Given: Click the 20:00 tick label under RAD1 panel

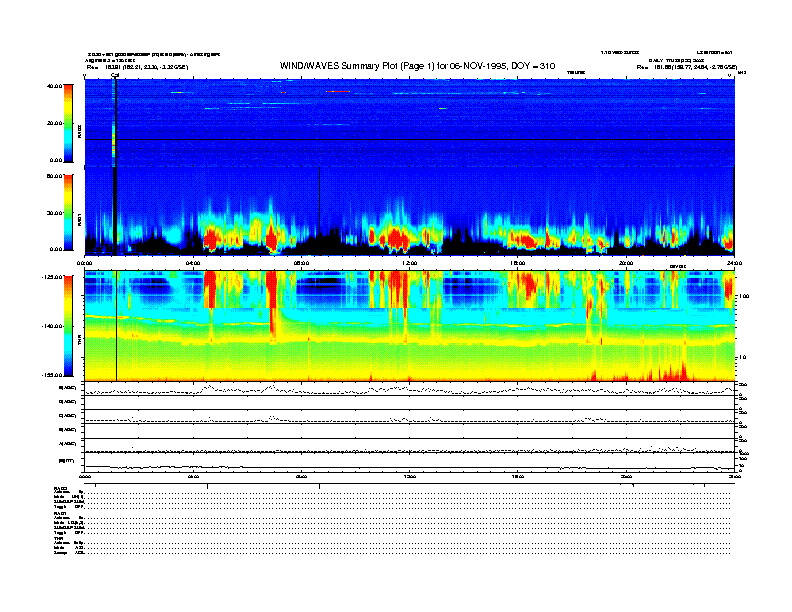Looking at the screenshot, I should click(626, 263).
